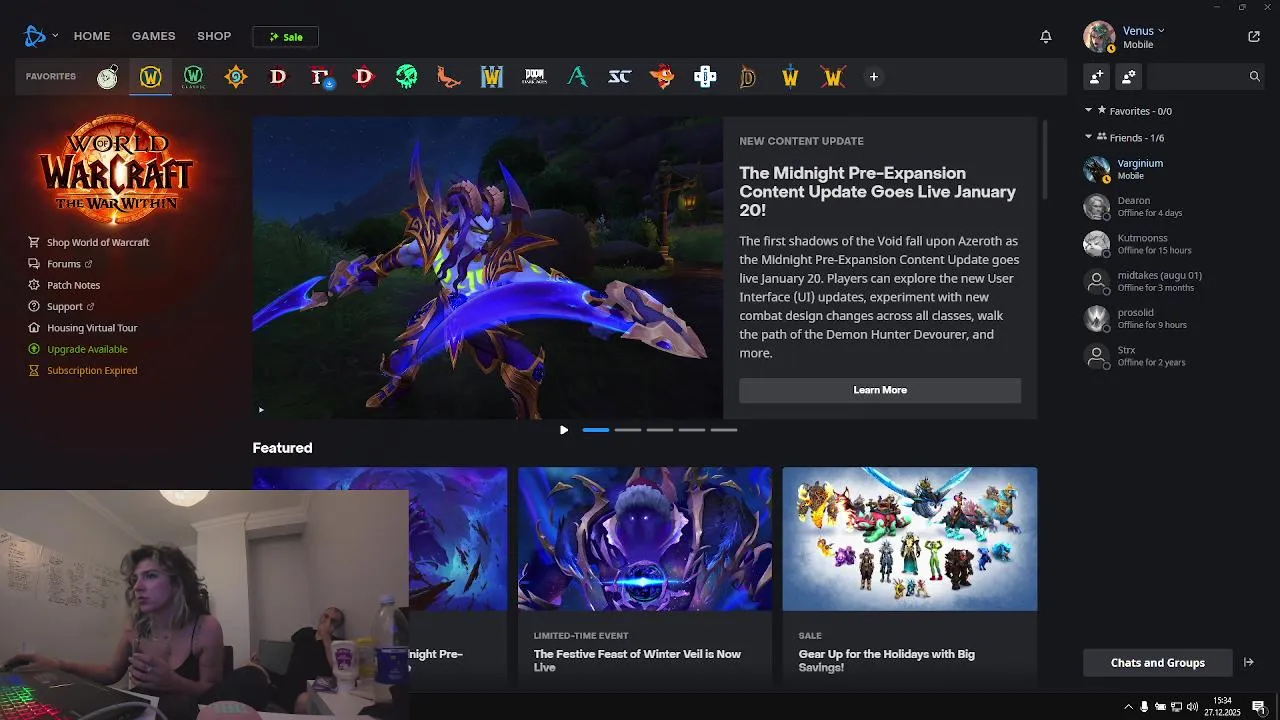
Task: Open the Midnight Pre-Expansion hero image
Action: (x=487, y=267)
